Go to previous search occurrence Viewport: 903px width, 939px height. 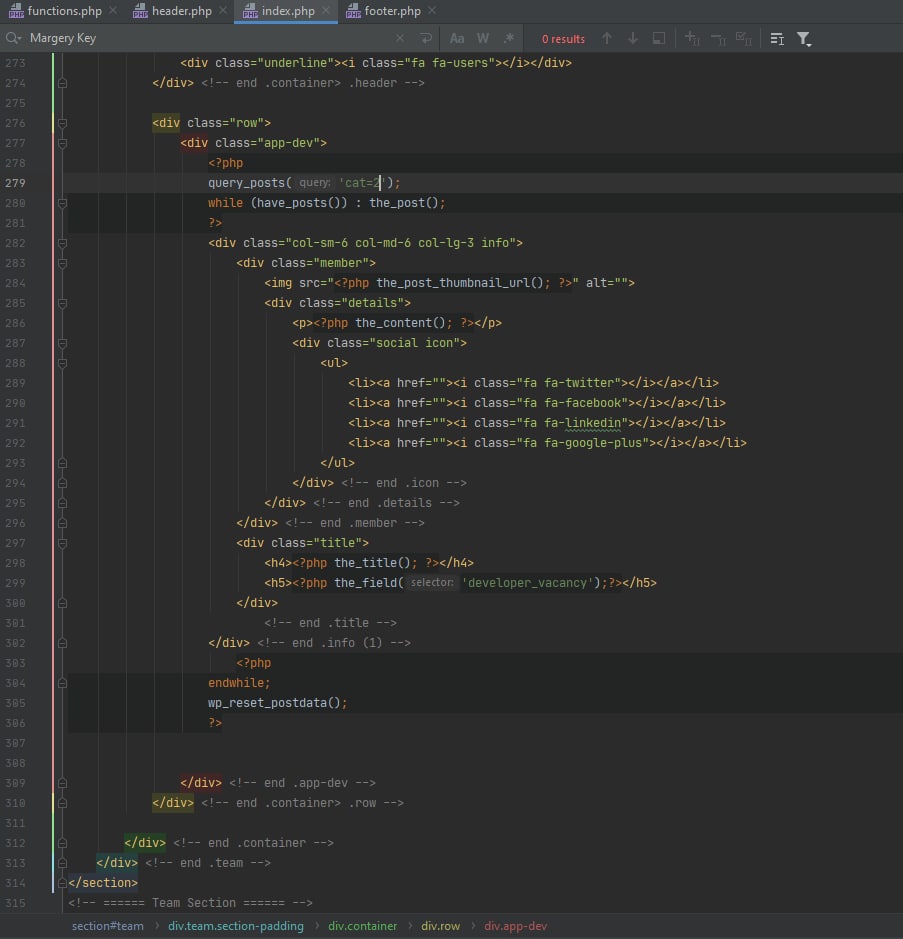tap(606, 39)
